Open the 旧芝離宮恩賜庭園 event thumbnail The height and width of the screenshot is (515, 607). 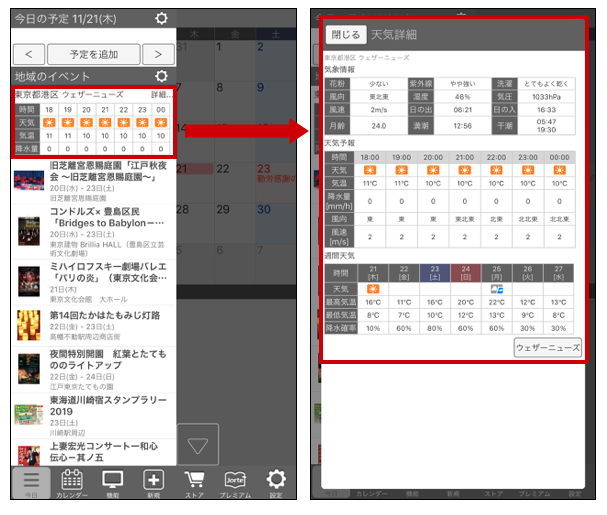(28, 181)
